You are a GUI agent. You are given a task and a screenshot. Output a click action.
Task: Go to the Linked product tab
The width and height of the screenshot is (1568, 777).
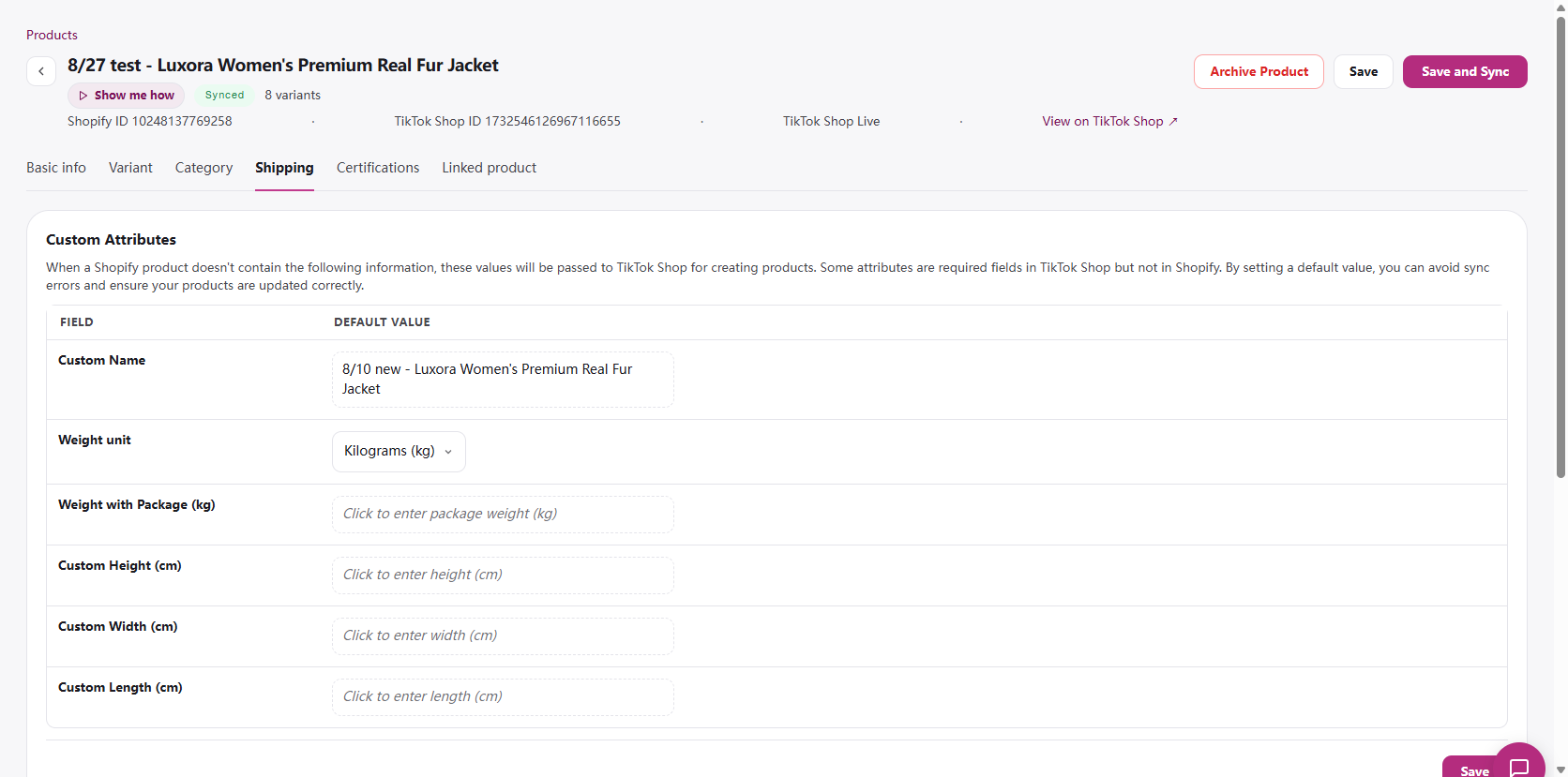[x=490, y=168]
